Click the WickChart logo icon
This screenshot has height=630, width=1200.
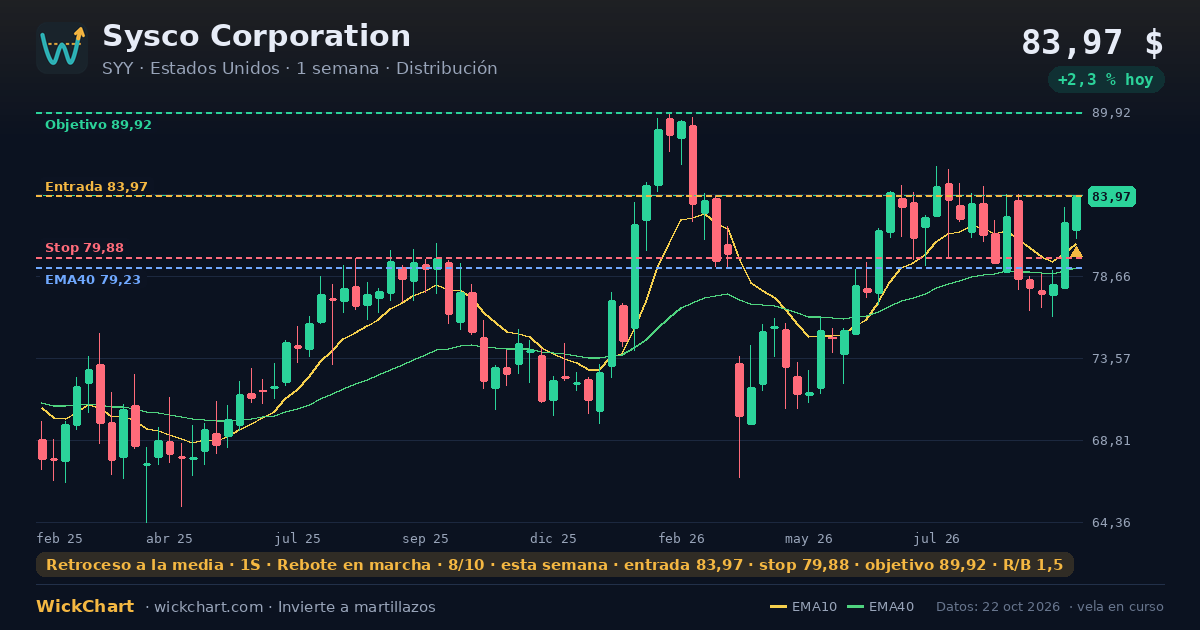(x=62, y=48)
